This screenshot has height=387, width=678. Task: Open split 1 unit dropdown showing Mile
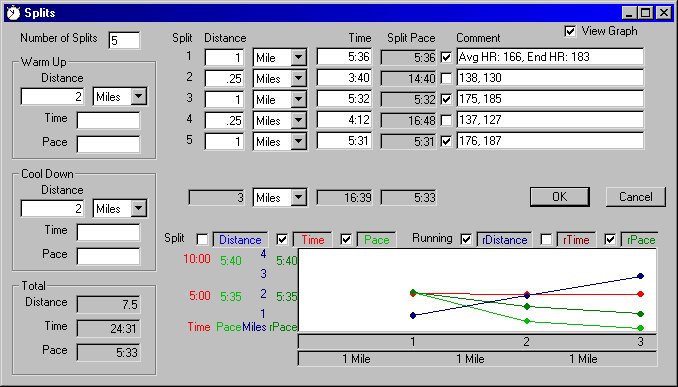298,57
